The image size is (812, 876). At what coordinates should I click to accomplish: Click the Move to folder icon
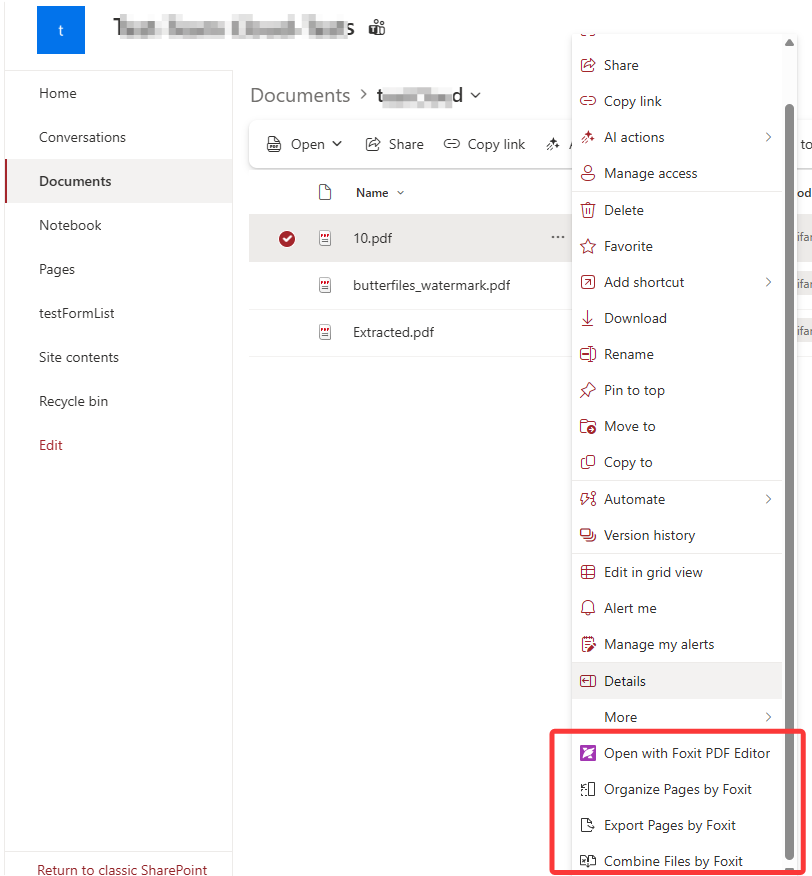(x=587, y=426)
